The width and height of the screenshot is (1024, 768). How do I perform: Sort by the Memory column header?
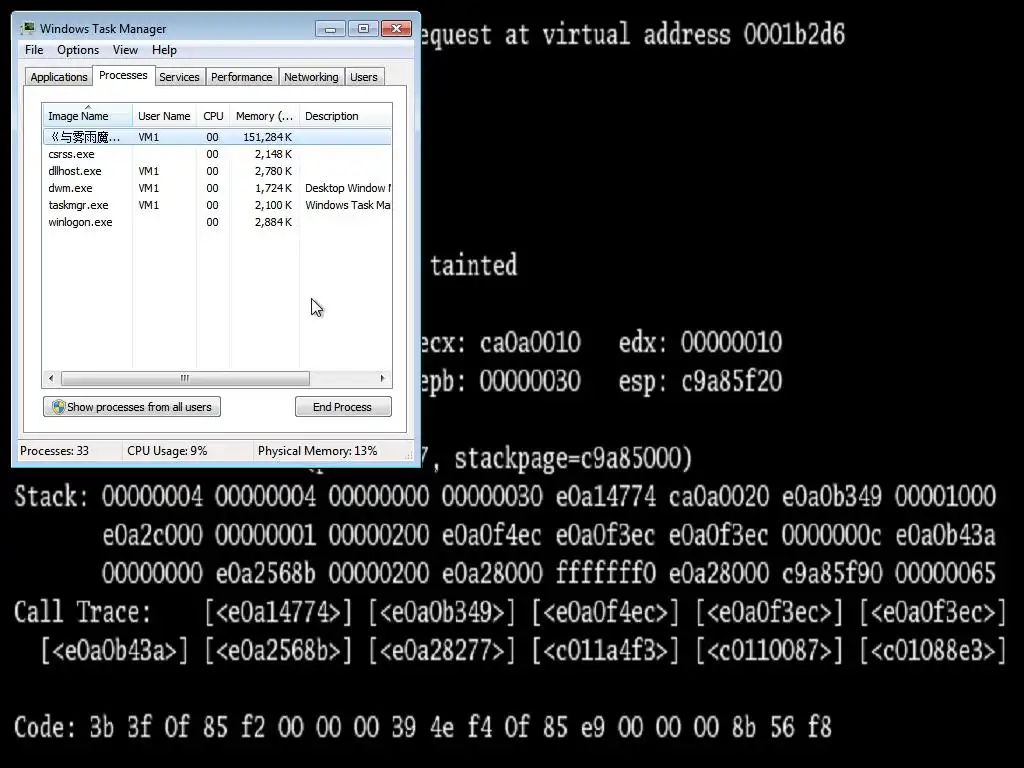(264, 116)
